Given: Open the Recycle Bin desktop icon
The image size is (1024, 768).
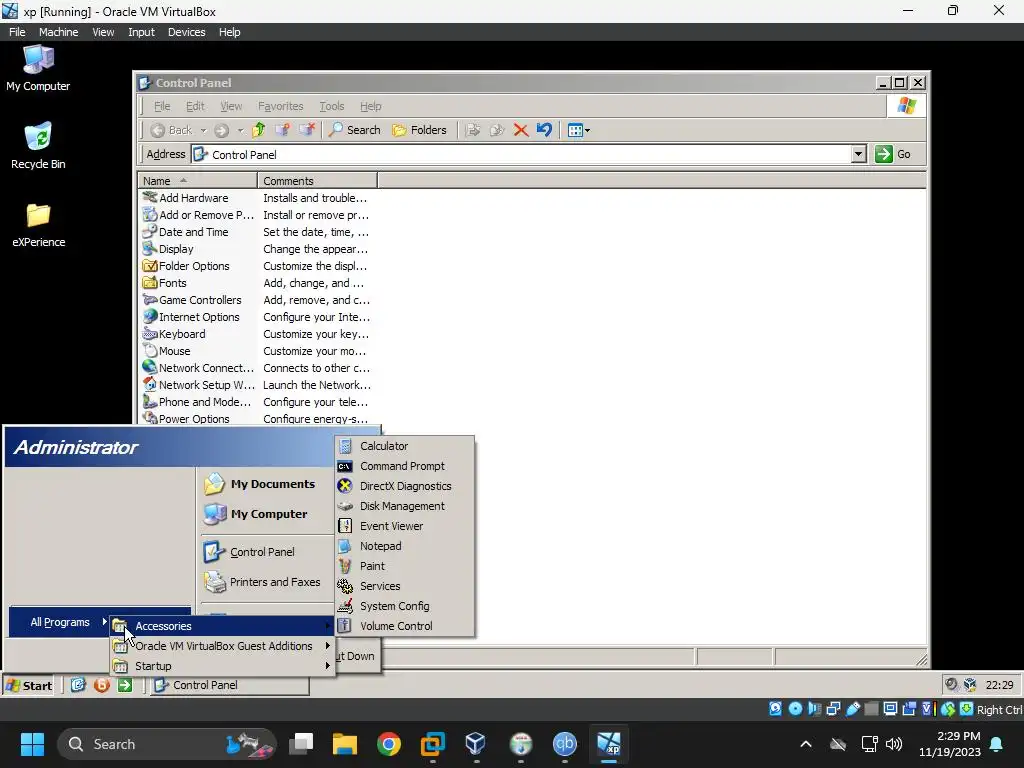Looking at the screenshot, I should coord(38,146).
